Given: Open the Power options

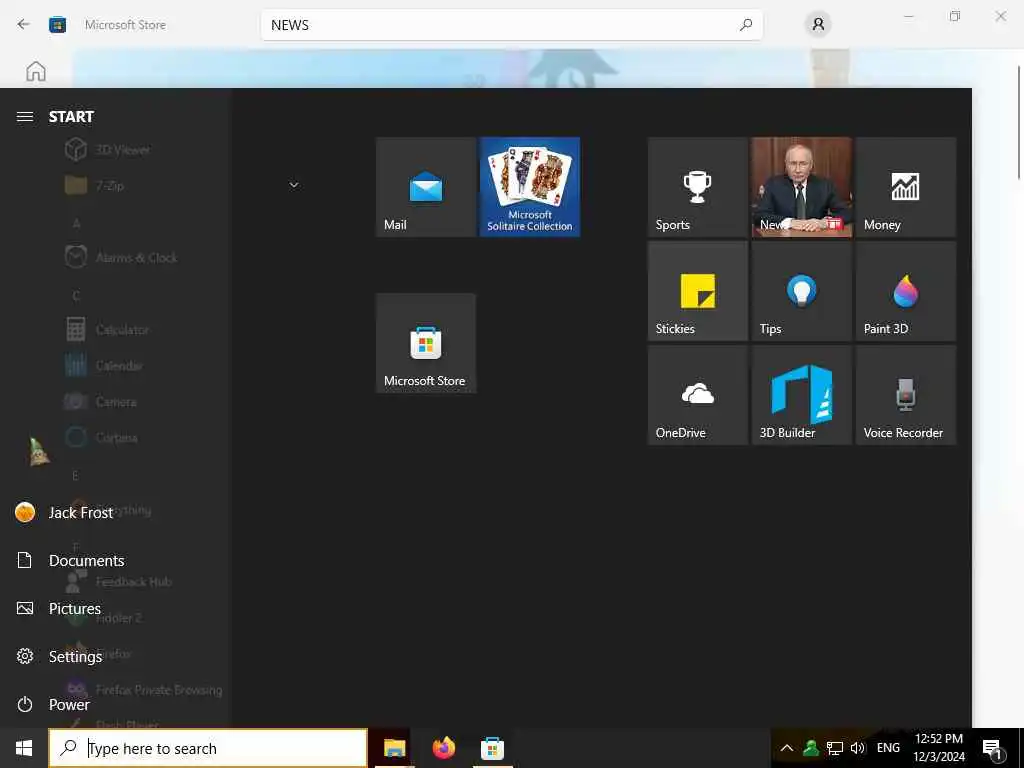Looking at the screenshot, I should pyautogui.click(x=116, y=705).
